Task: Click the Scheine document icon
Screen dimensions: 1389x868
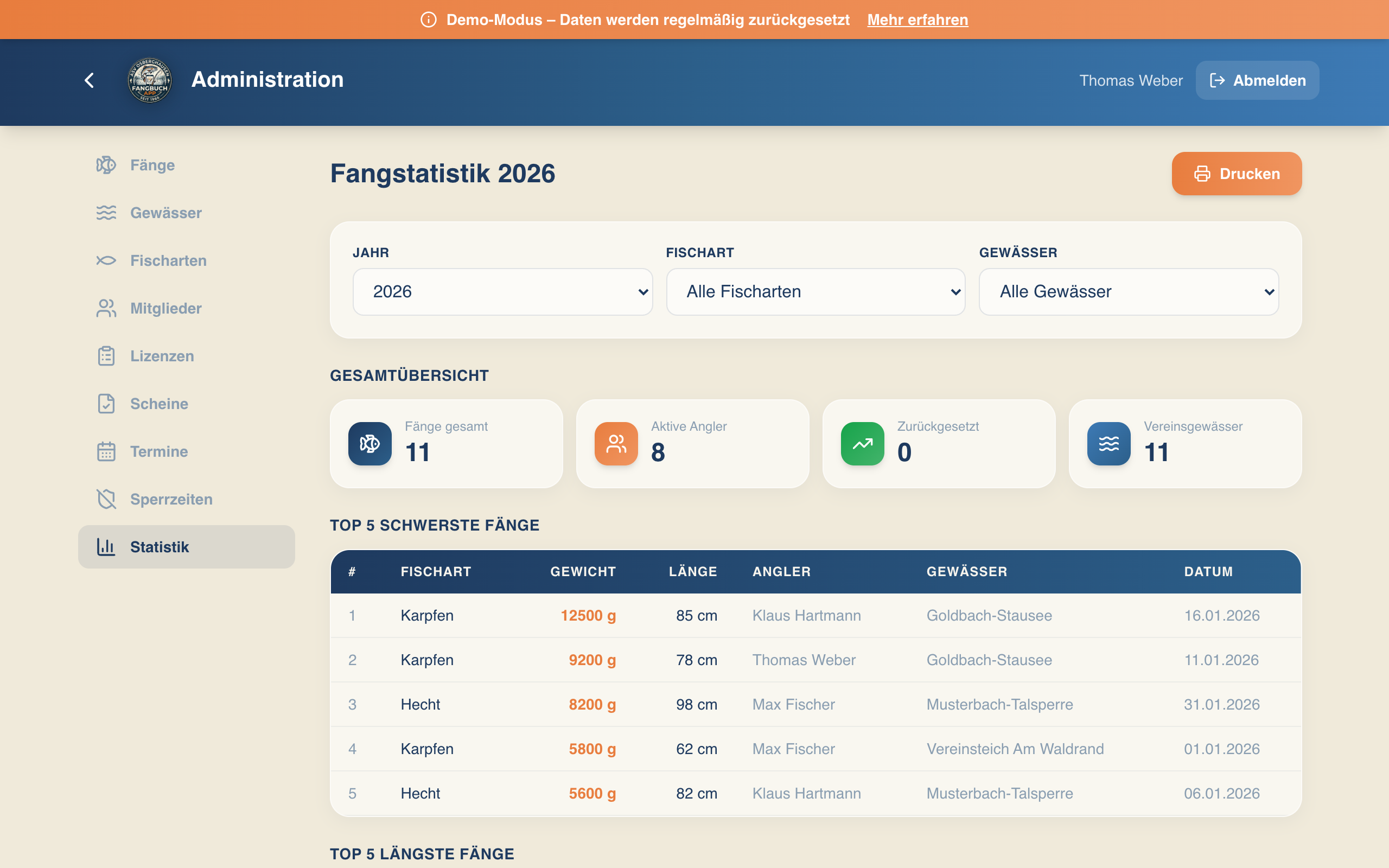Action: coord(106,404)
